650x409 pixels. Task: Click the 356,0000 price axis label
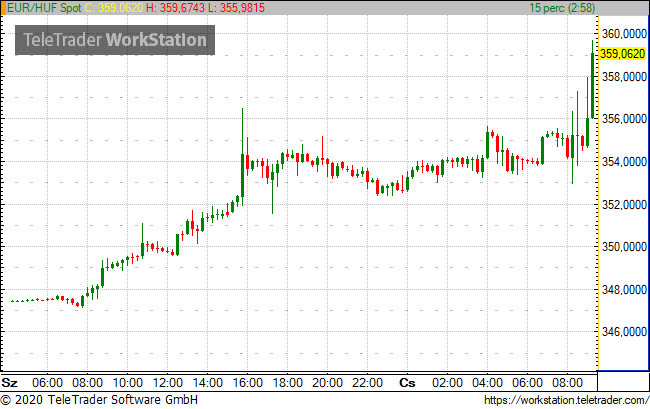(624, 119)
